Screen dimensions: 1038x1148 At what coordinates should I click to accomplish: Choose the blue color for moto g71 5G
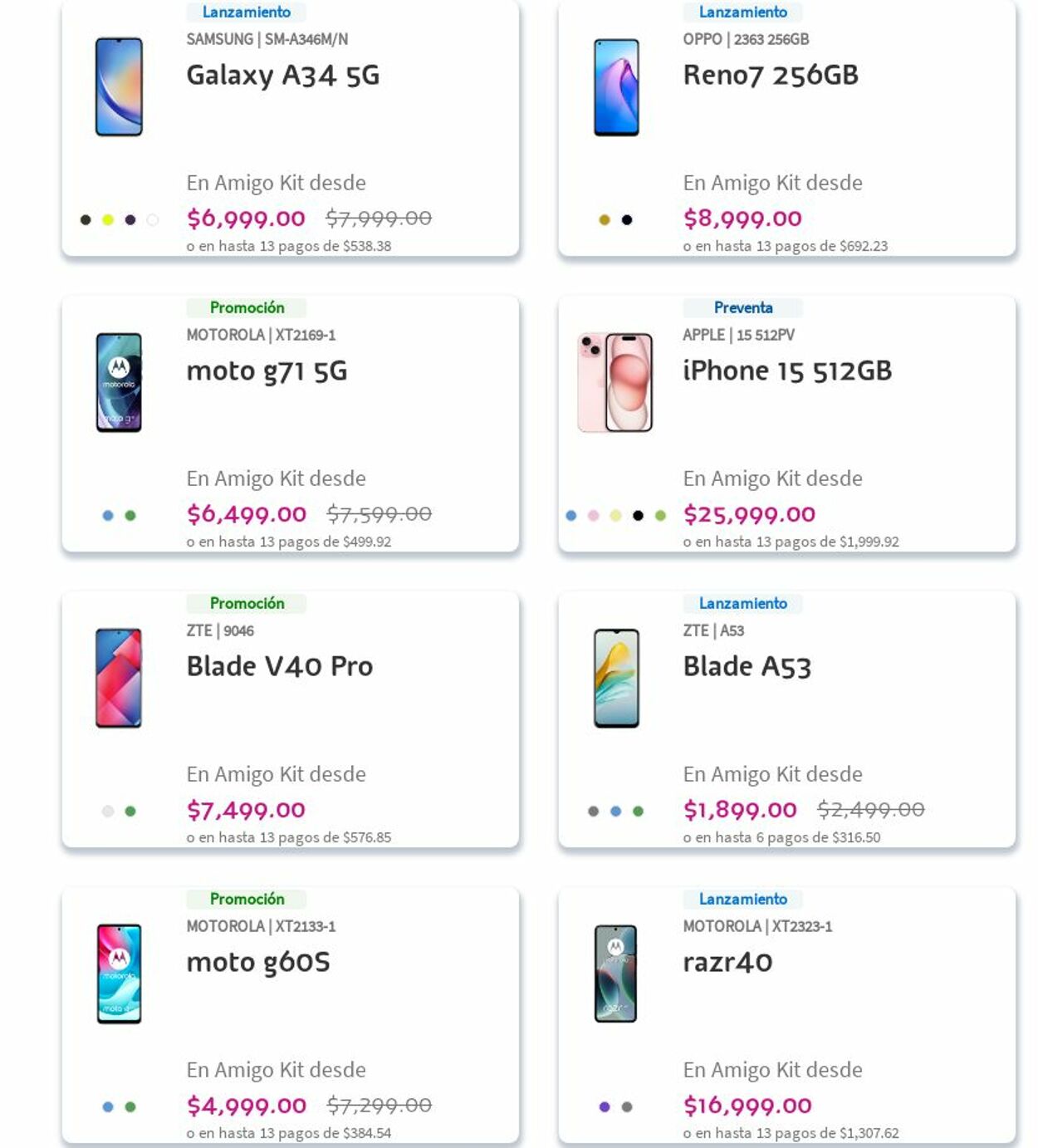pyautogui.click(x=108, y=516)
